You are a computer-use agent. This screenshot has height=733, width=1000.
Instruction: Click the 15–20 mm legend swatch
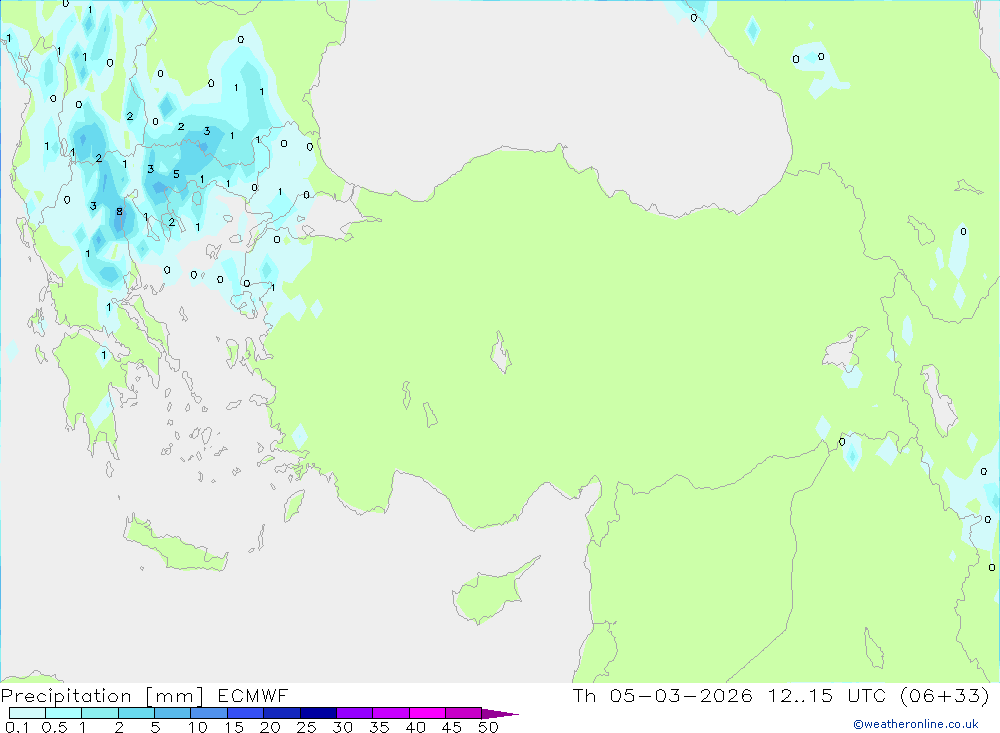(x=245, y=713)
